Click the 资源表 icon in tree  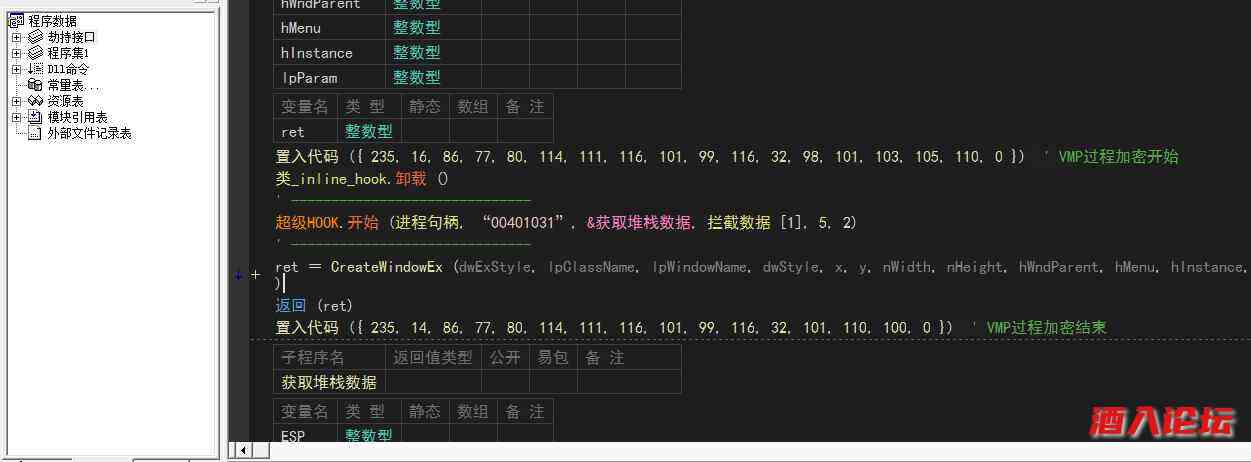tap(36, 101)
